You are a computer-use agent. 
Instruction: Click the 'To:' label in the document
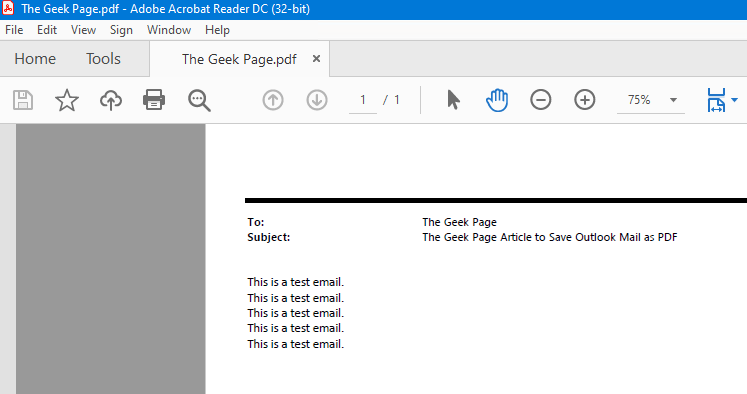[x=256, y=222]
